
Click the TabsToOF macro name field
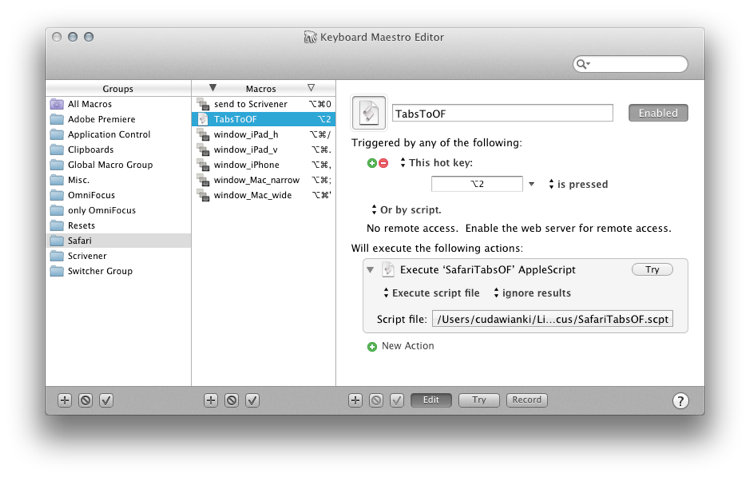point(502,113)
